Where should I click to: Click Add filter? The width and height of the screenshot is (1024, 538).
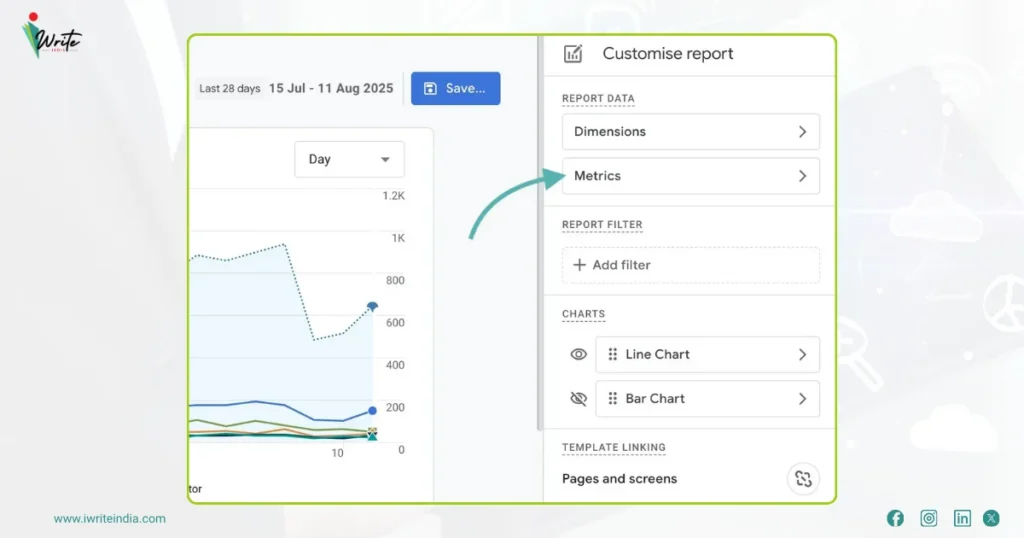(x=691, y=264)
